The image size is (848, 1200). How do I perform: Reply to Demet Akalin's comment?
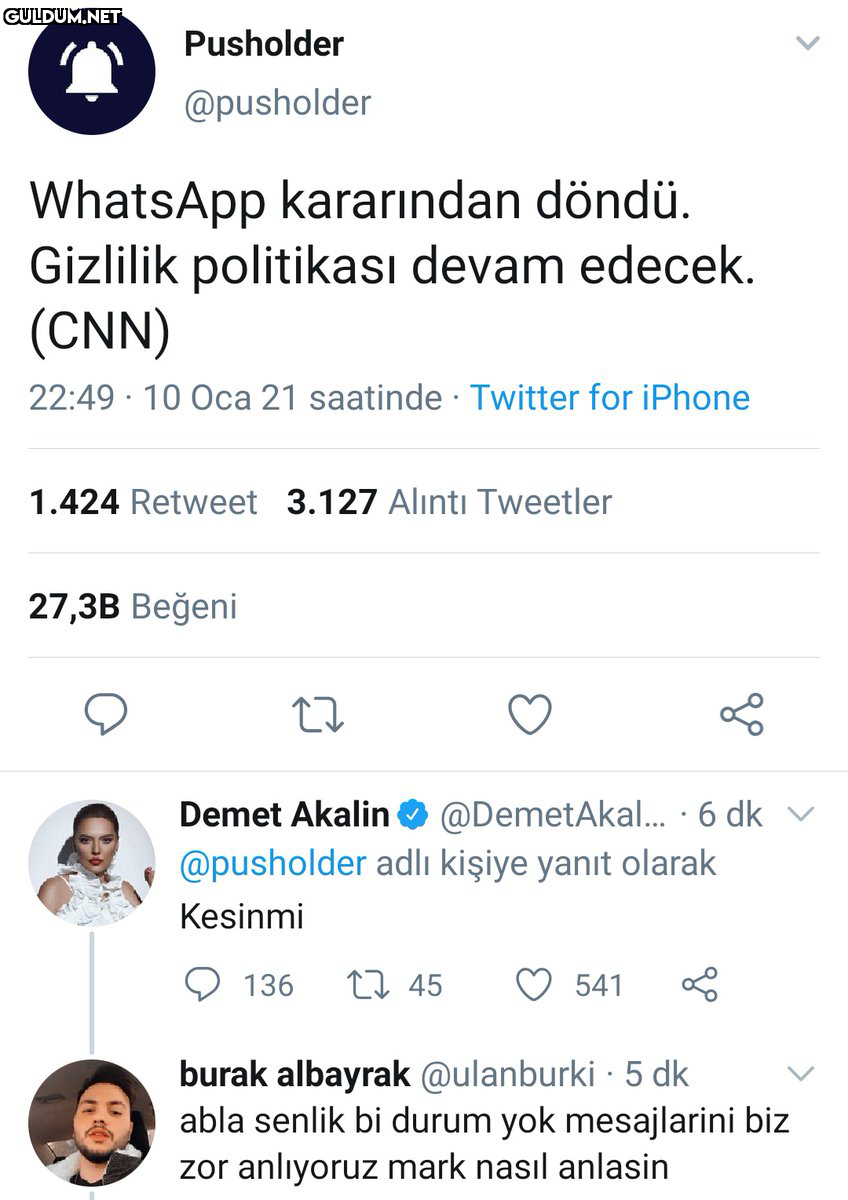[203, 985]
